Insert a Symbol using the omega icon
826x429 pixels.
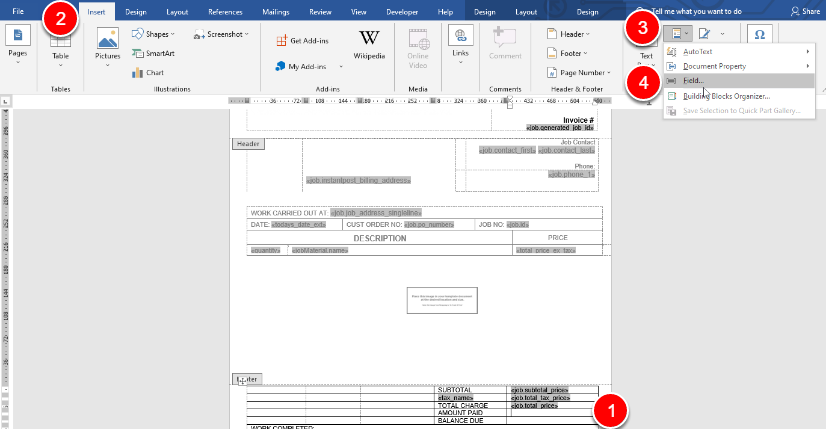pos(760,34)
